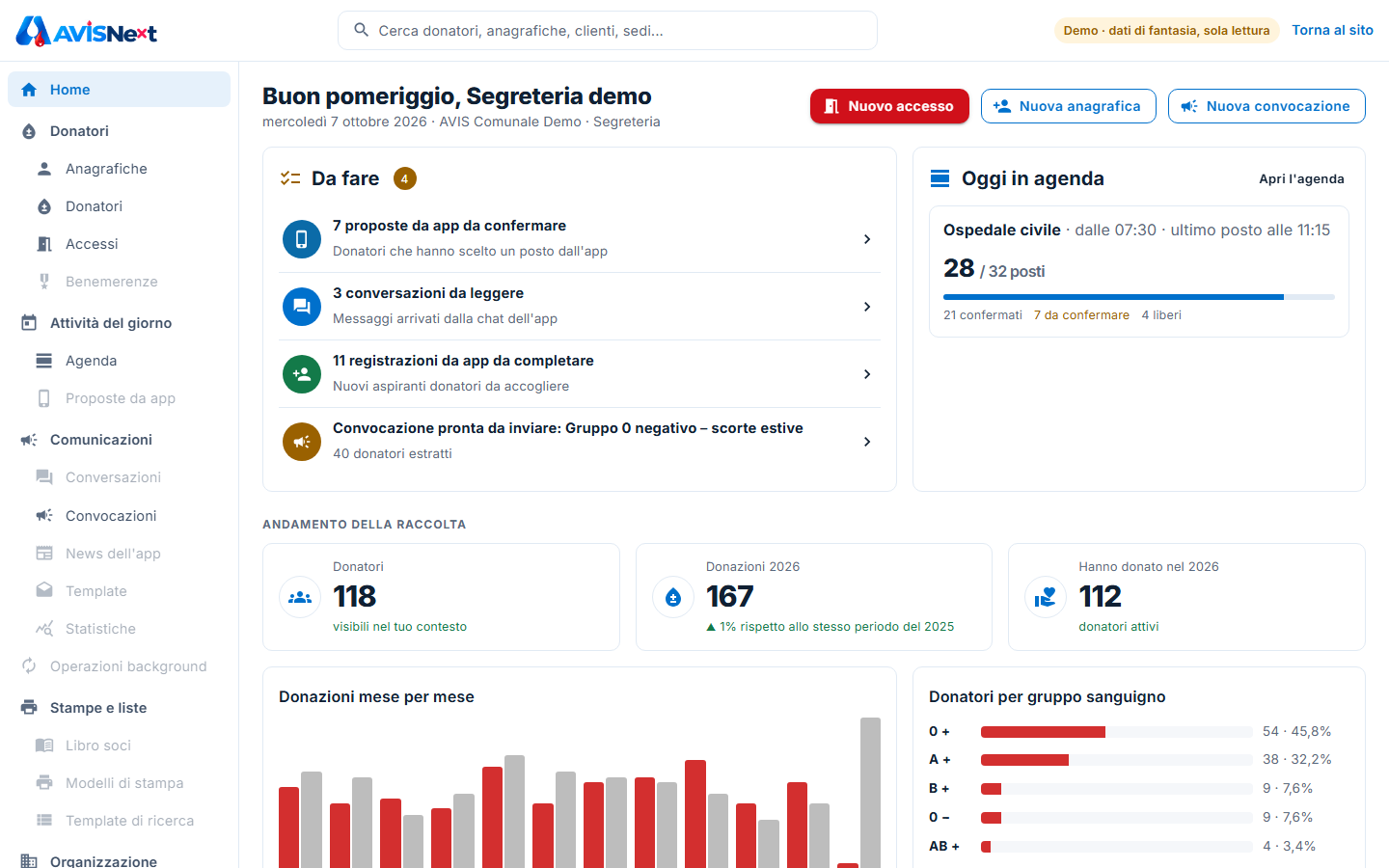Screen dimensions: 1389x868
Task: Click the blood drop icon in Donazioni 2026 card
Action: pyautogui.click(x=673, y=597)
